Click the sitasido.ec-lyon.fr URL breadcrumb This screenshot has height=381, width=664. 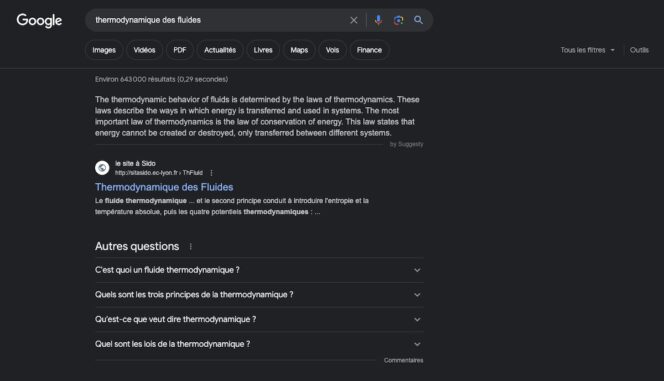159,173
